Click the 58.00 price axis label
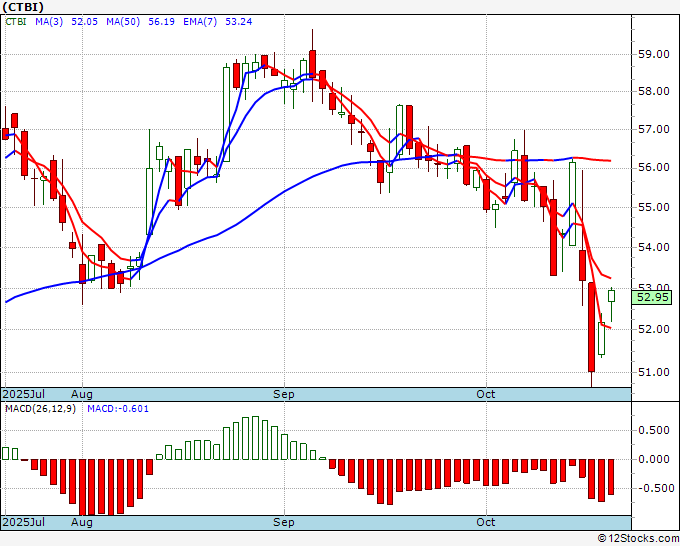The height and width of the screenshot is (546, 680). [654, 92]
